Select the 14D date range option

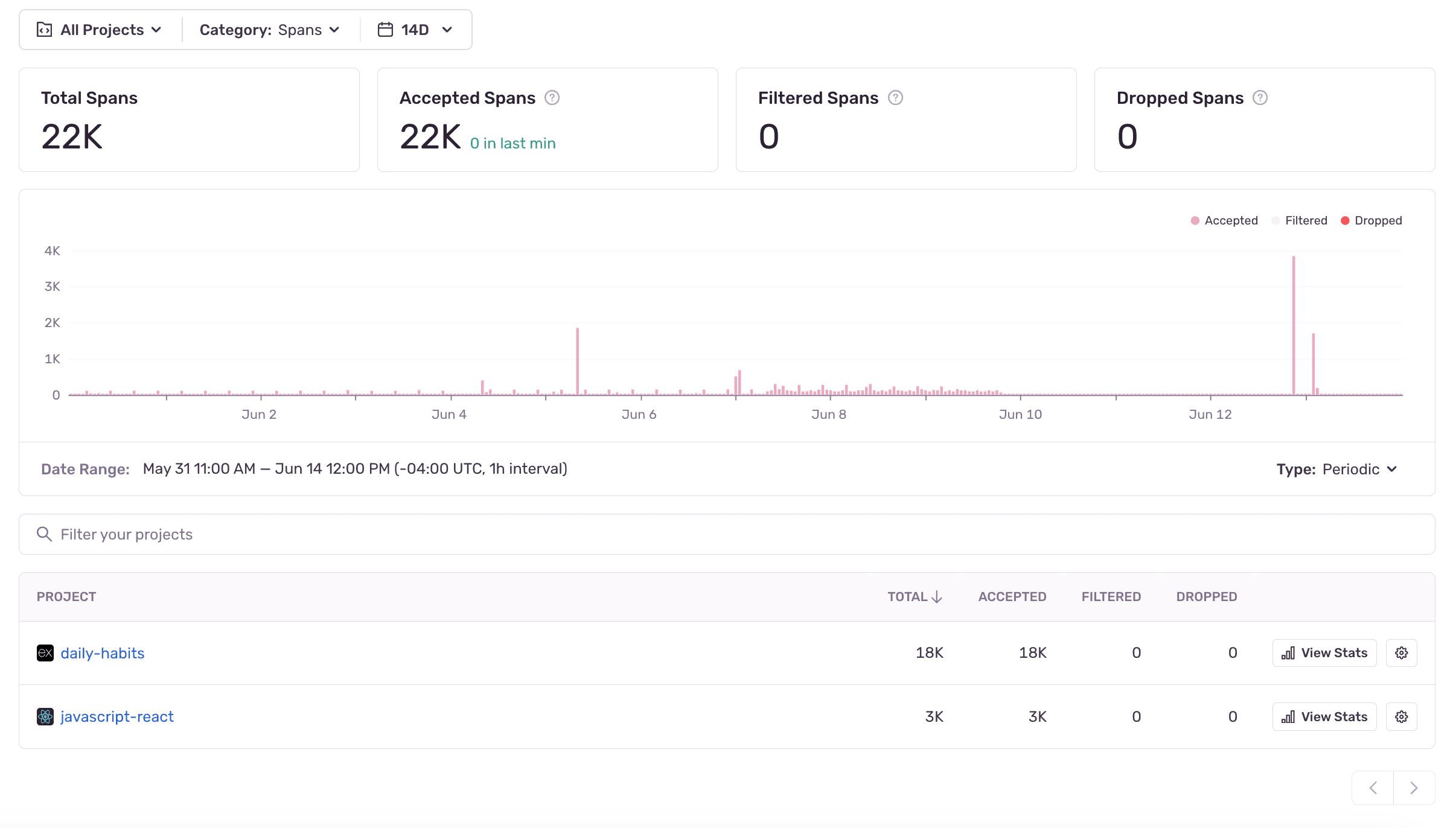click(415, 28)
